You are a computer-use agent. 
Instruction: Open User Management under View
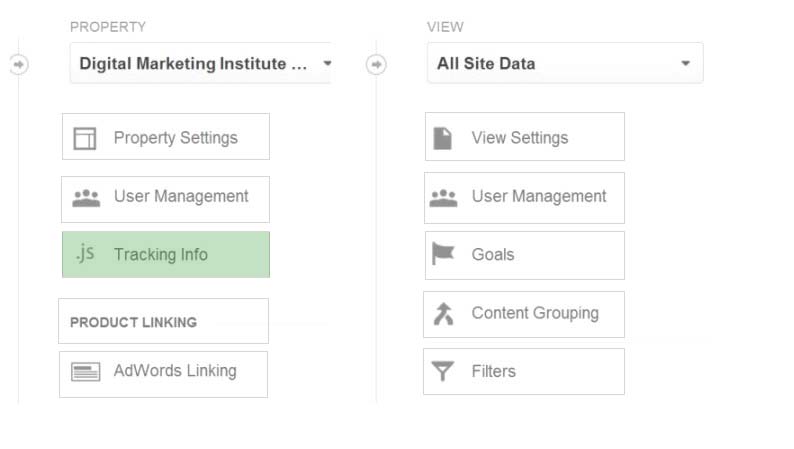[525, 198]
